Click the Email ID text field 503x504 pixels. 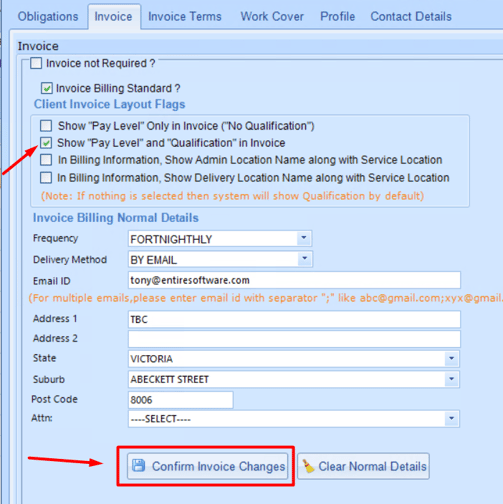click(294, 280)
